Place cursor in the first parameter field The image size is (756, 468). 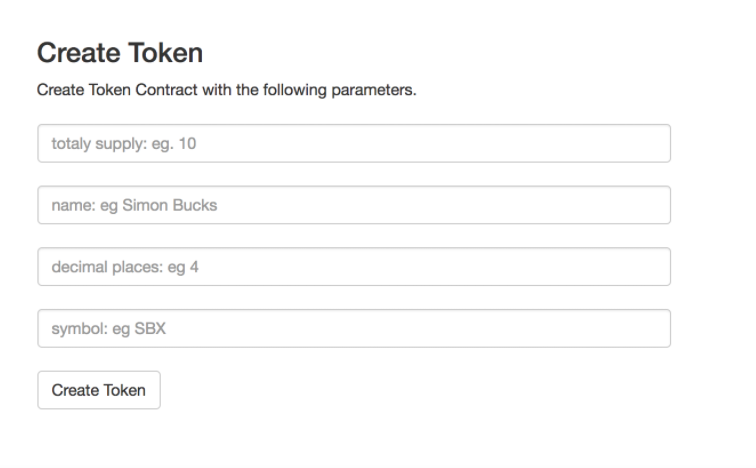pos(354,143)
